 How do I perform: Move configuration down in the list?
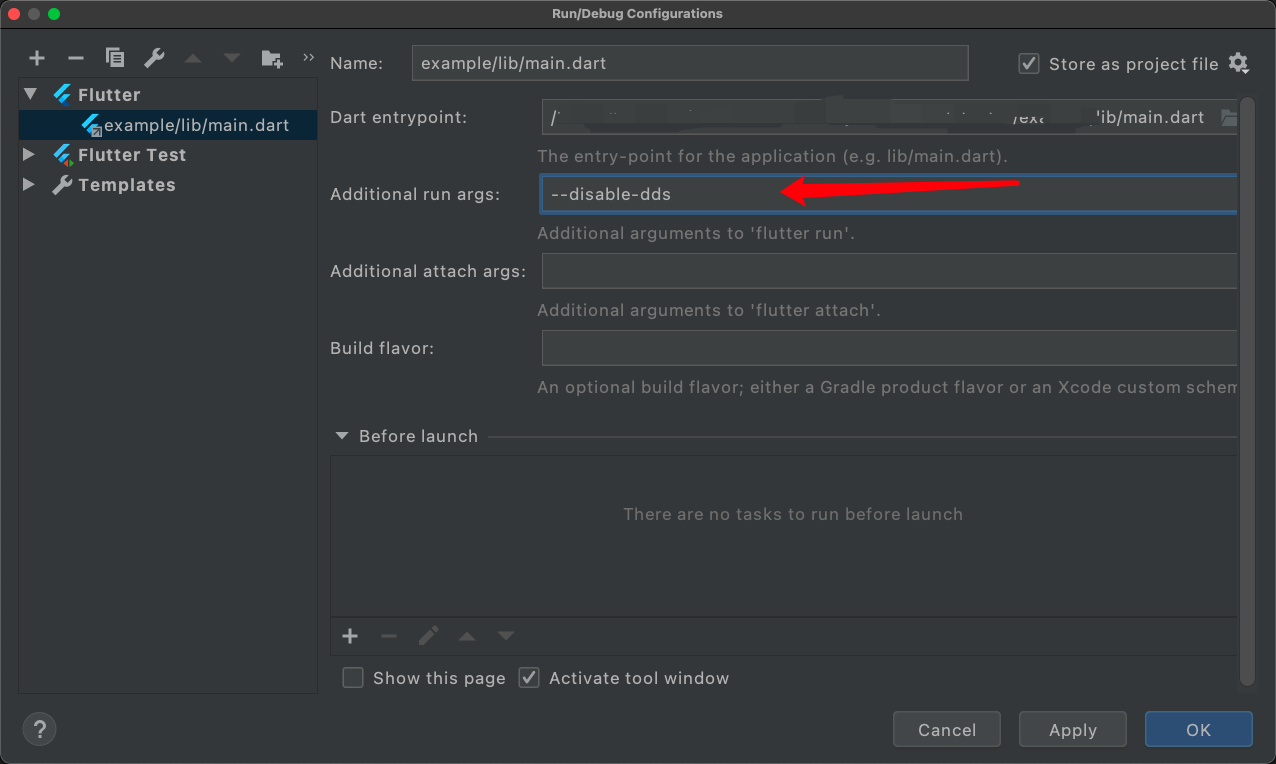click(x=232, y=59)
